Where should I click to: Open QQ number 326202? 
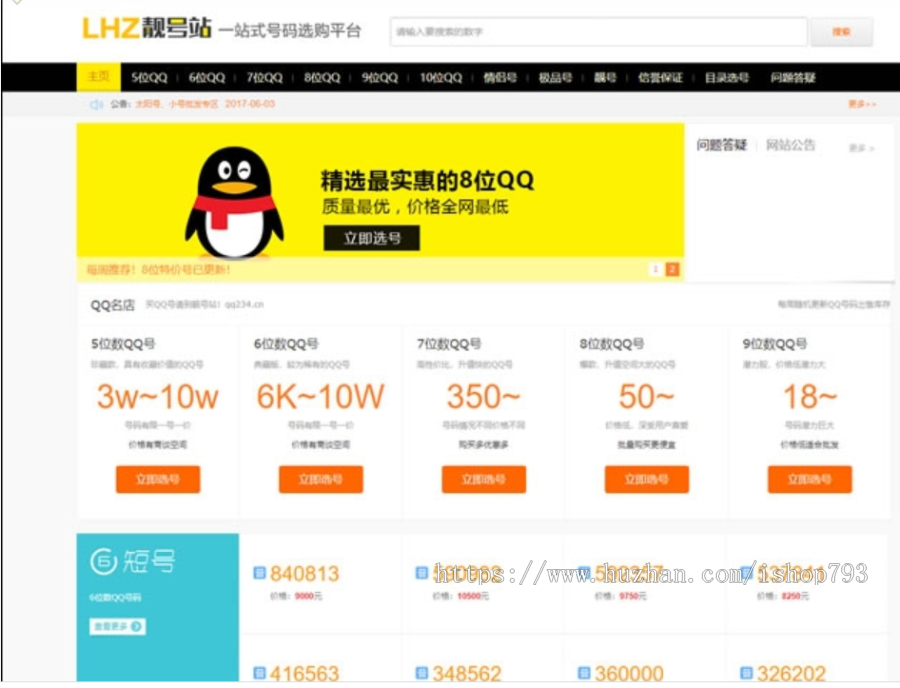pyautogui.click(x=792, y=673)
